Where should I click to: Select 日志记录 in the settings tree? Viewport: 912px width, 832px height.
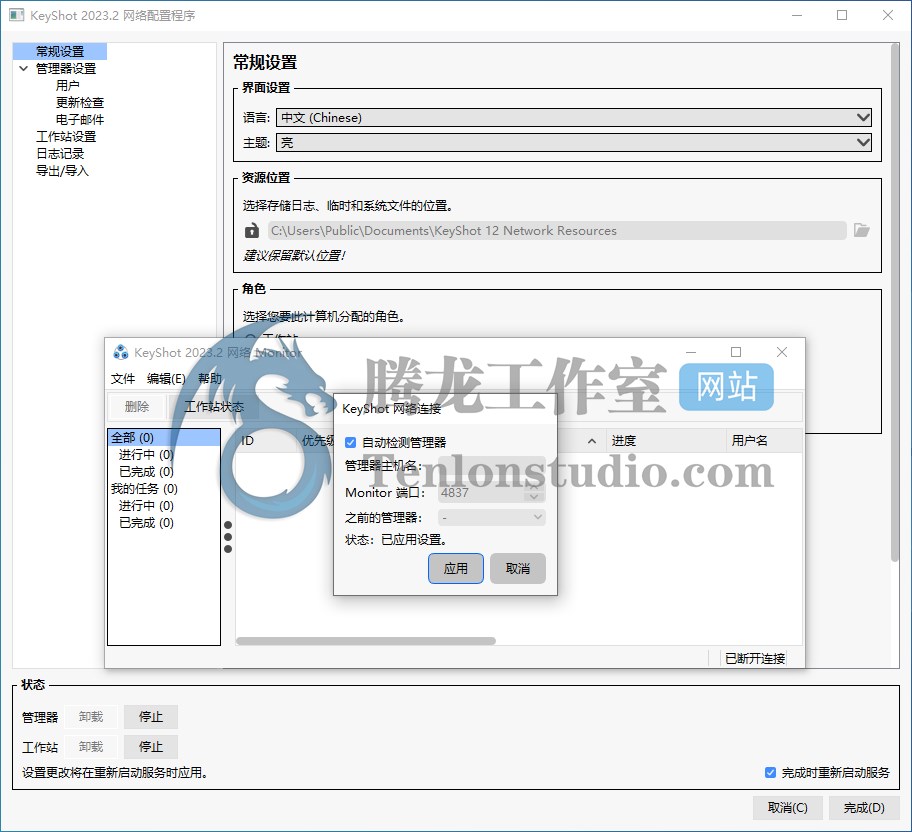(x=60, y=154)
